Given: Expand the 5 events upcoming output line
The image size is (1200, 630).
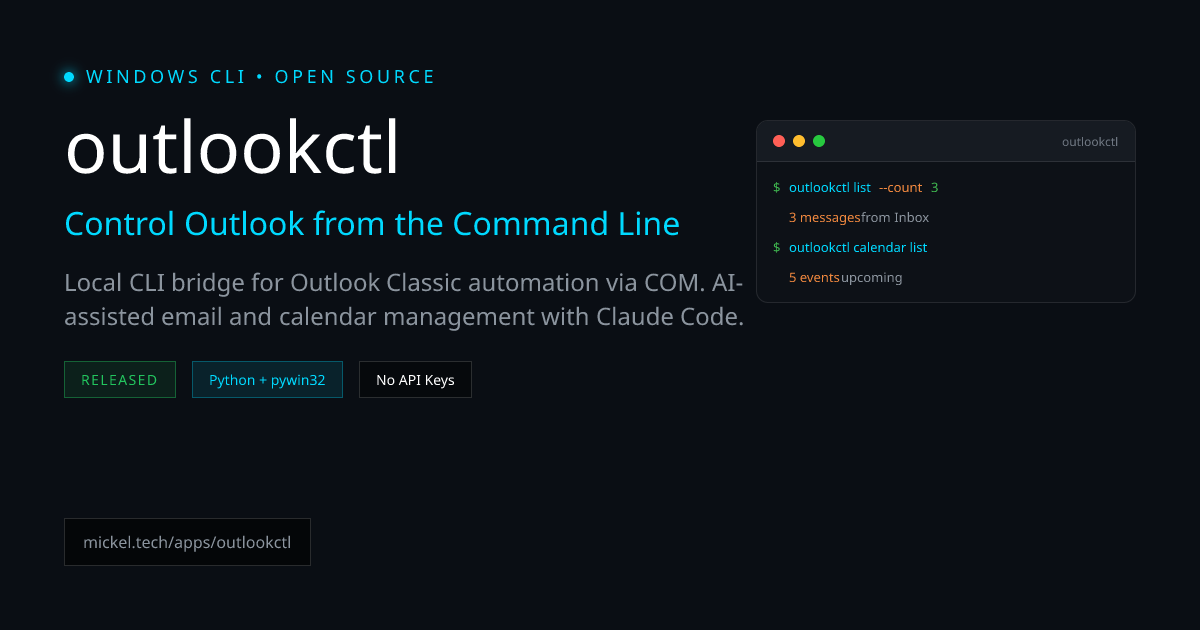Looking at the screenshot, I should (x=845, y=277).
